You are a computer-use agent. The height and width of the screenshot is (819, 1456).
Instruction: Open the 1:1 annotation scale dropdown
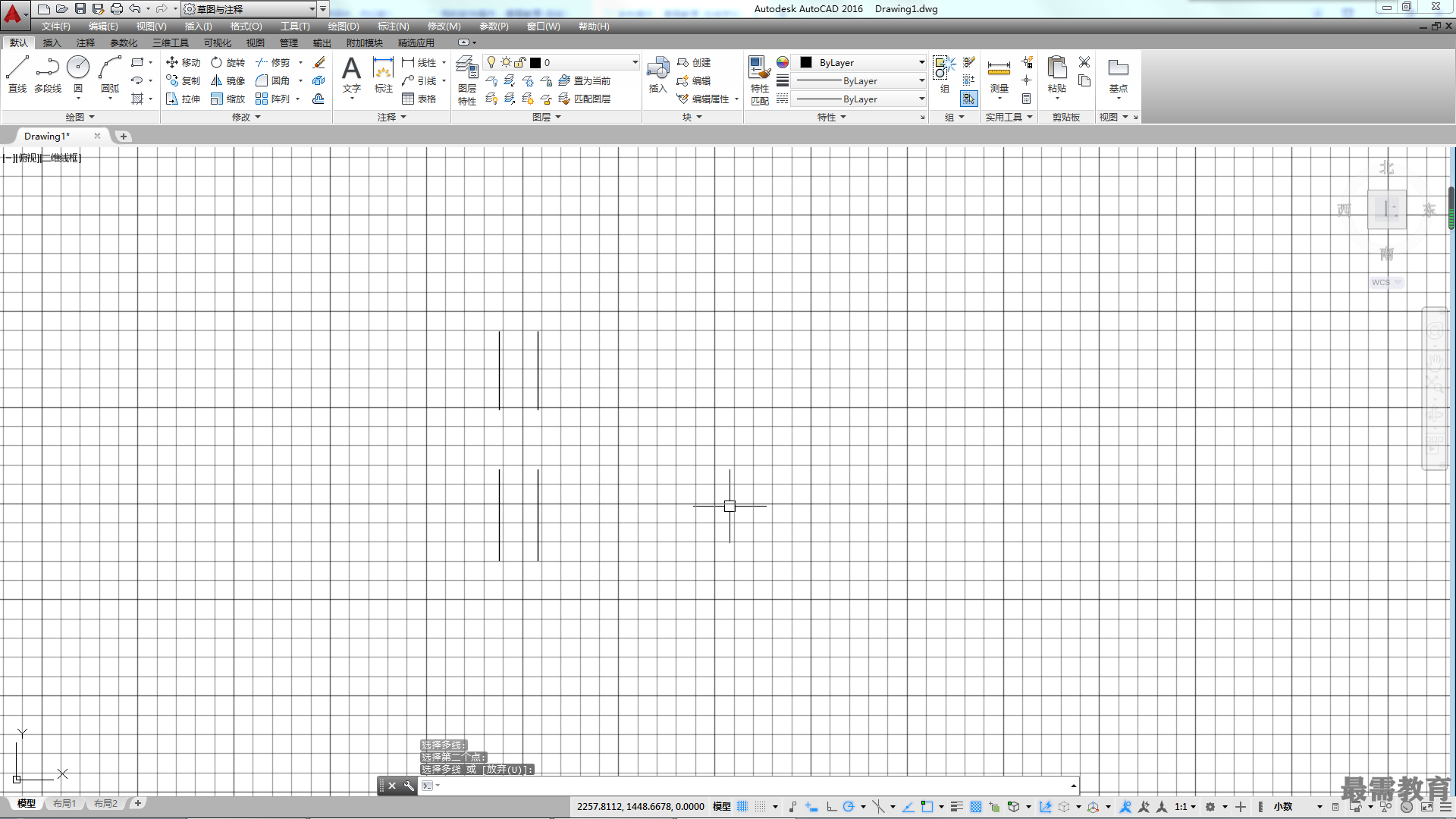1185,806
